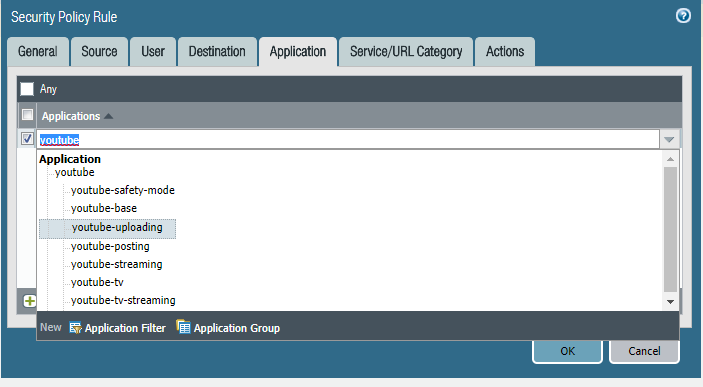This screenshot has height=387, width=703.
Task: Toggle the Any checkbox
Action: [x=27, y=89]
